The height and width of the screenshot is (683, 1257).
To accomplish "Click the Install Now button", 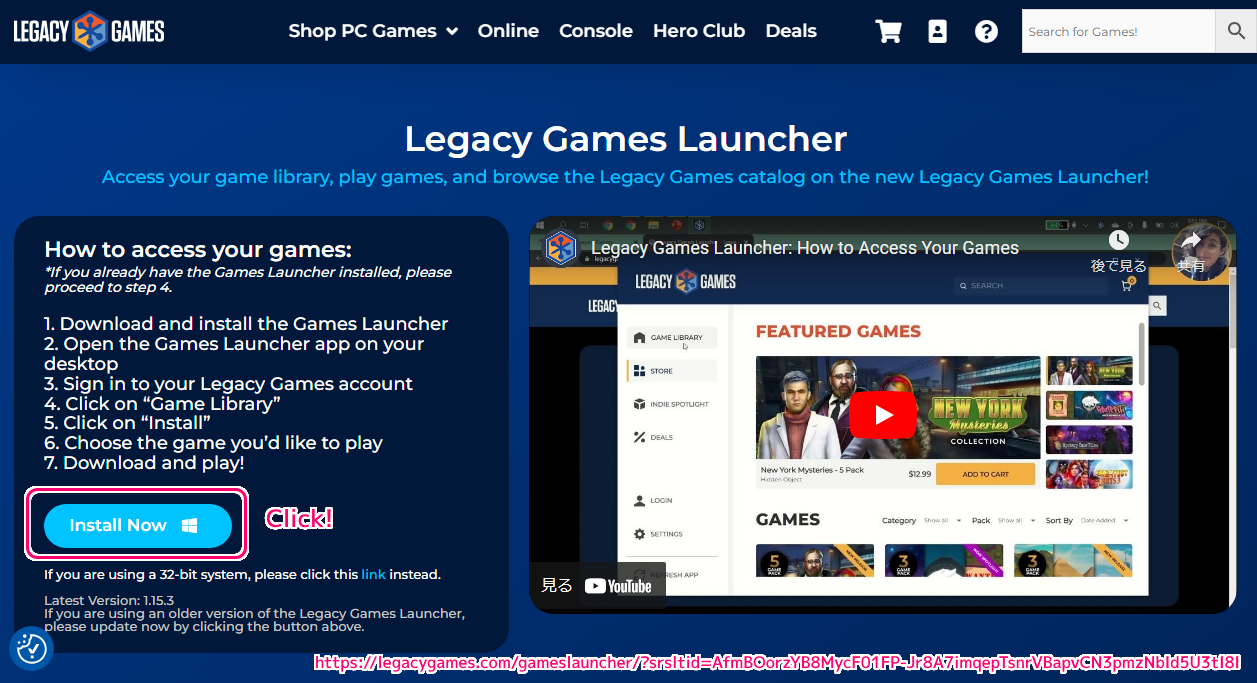I will tap(138, 525).
